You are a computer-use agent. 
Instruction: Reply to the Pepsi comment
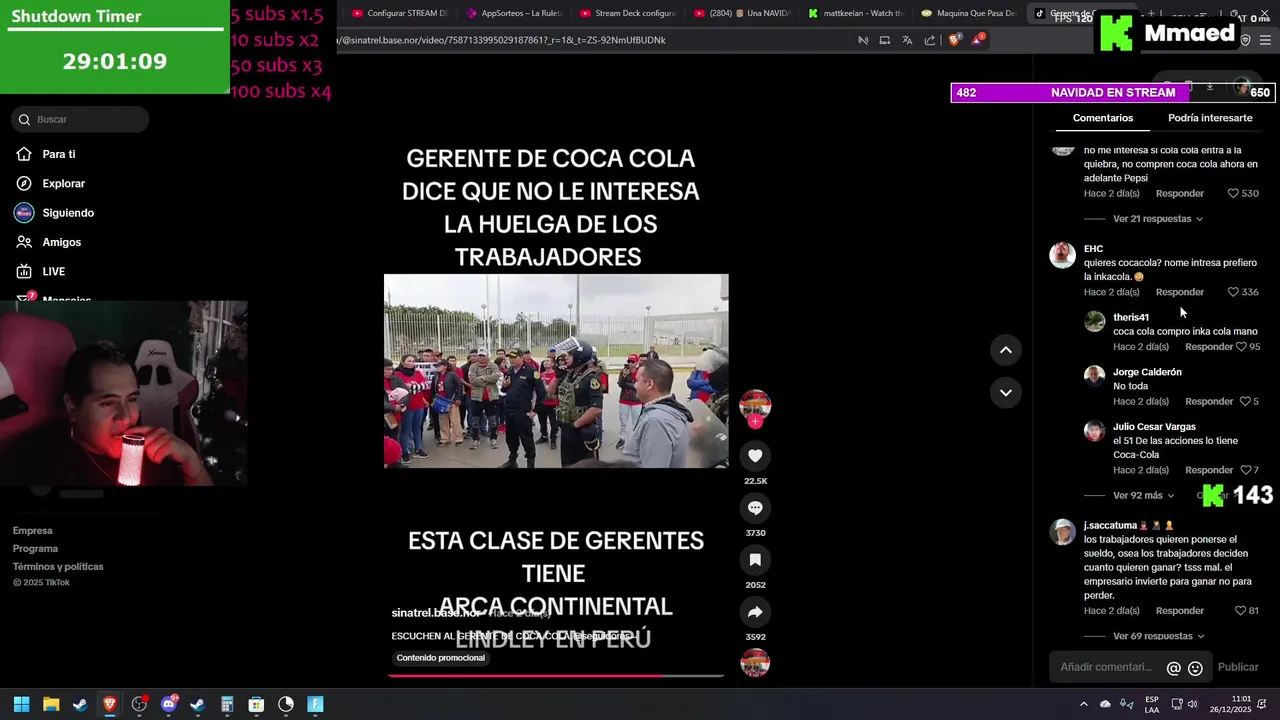[1180, 193]
